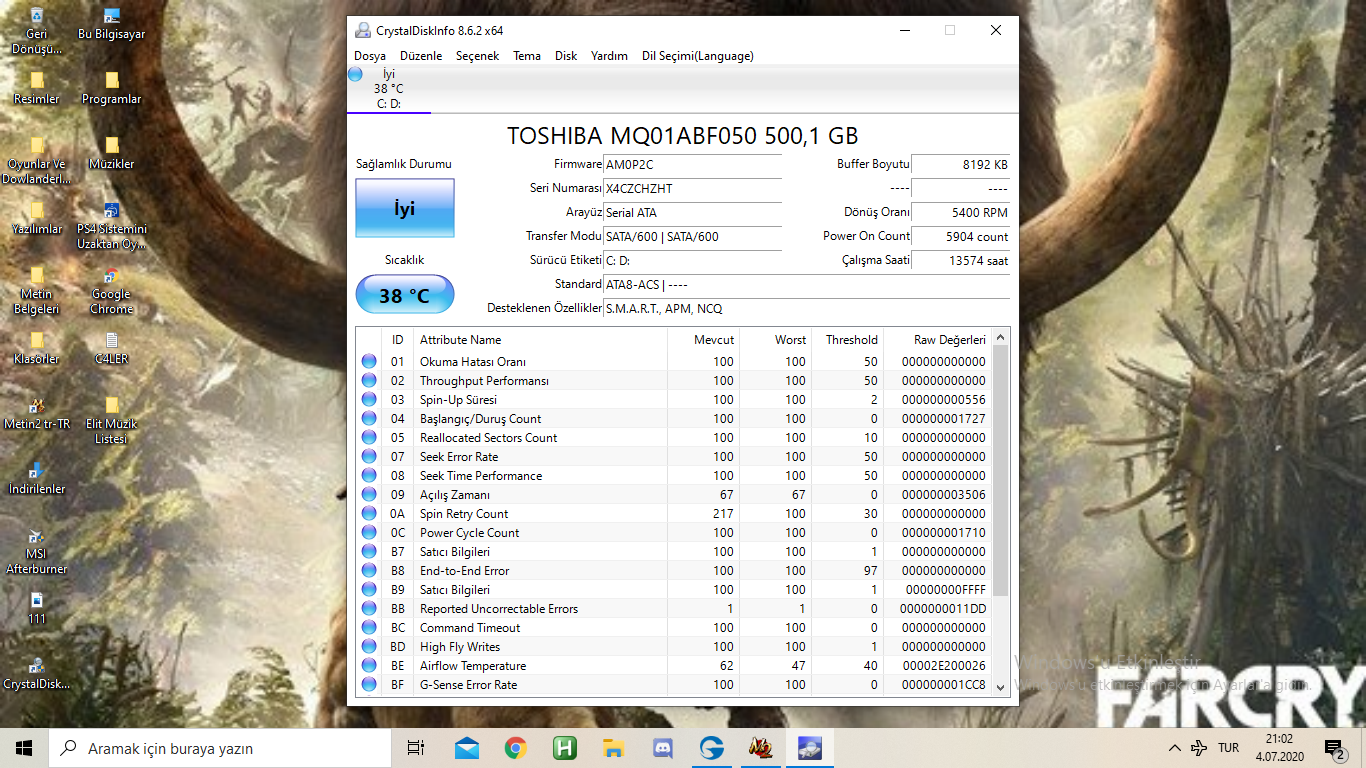The width and height of the screenshot is (1366, 768).
Task: Open the Yardım menu
Action: coord(609,56)
